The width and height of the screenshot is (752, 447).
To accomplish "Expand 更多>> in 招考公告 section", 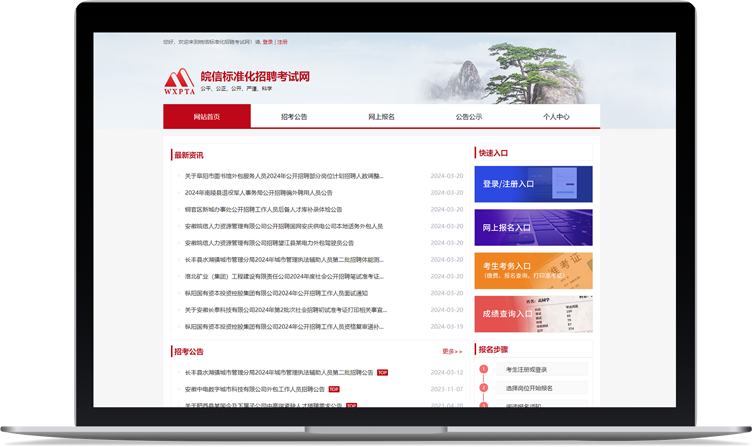I will point(452,351).
